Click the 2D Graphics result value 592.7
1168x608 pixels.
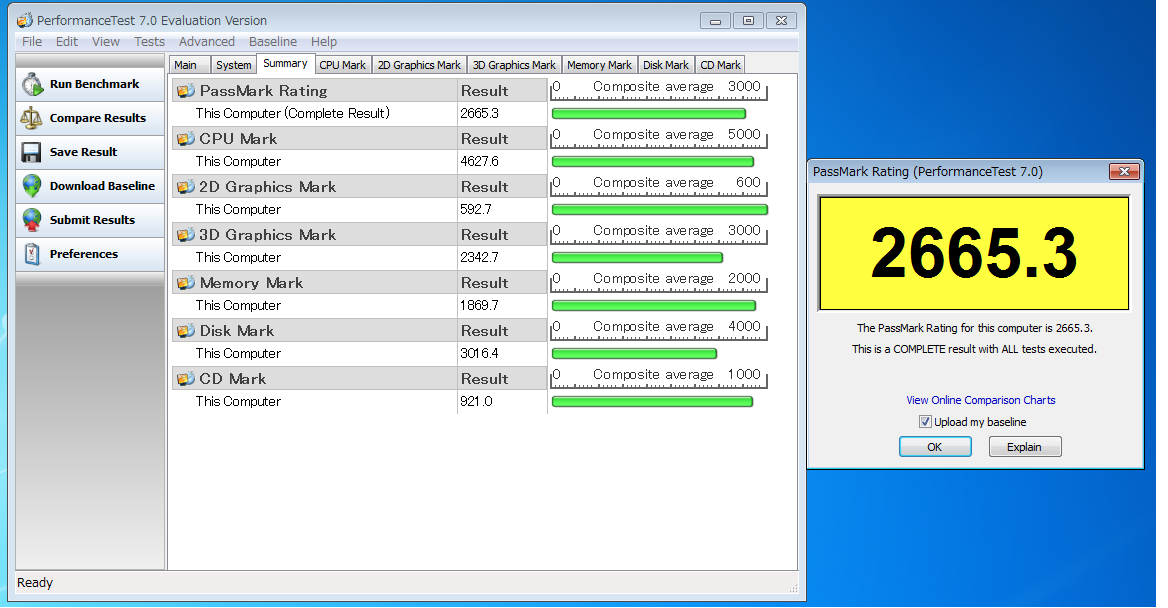475,209
